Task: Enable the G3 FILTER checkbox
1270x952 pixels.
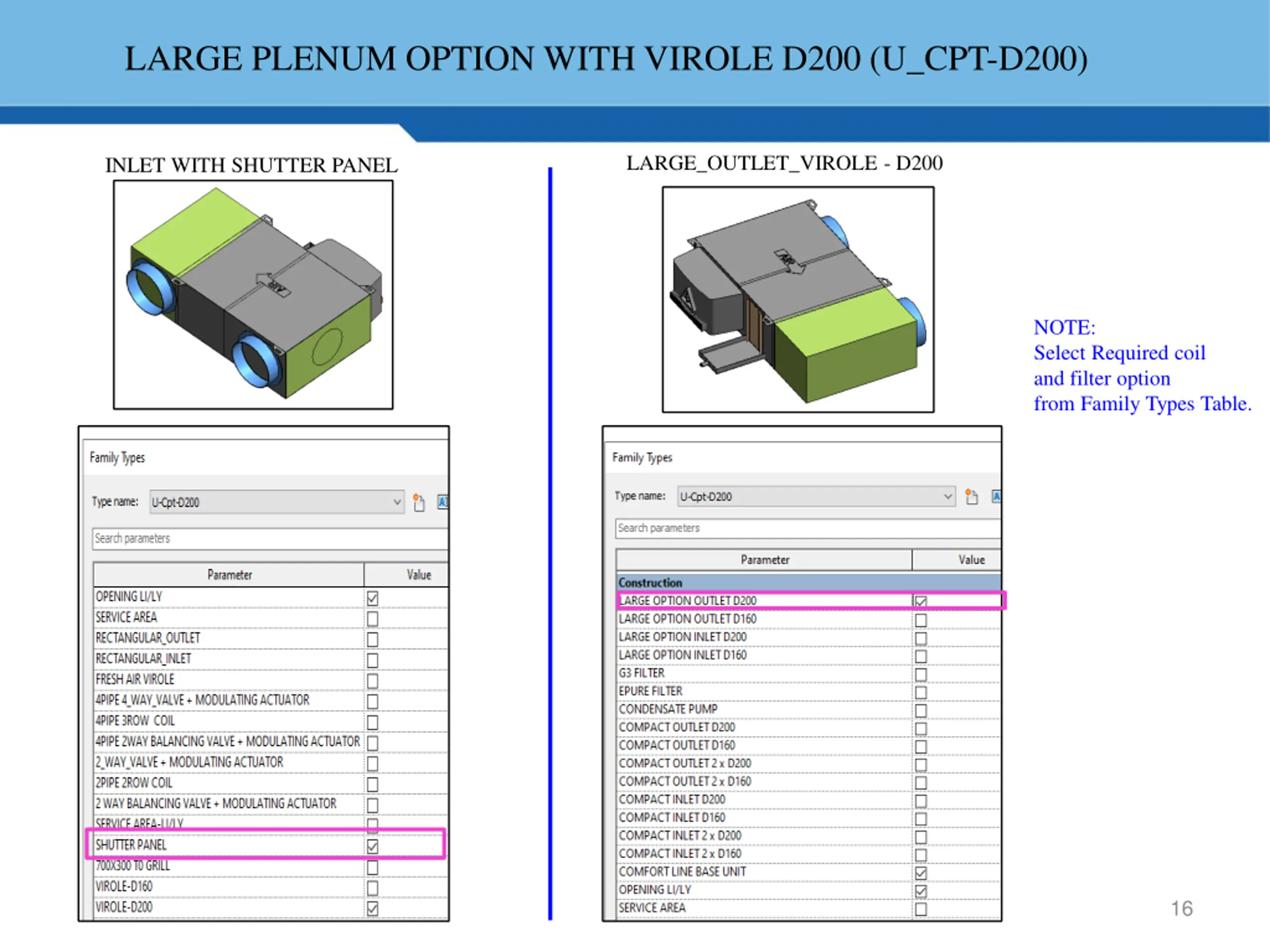Action: pos(921,674)
